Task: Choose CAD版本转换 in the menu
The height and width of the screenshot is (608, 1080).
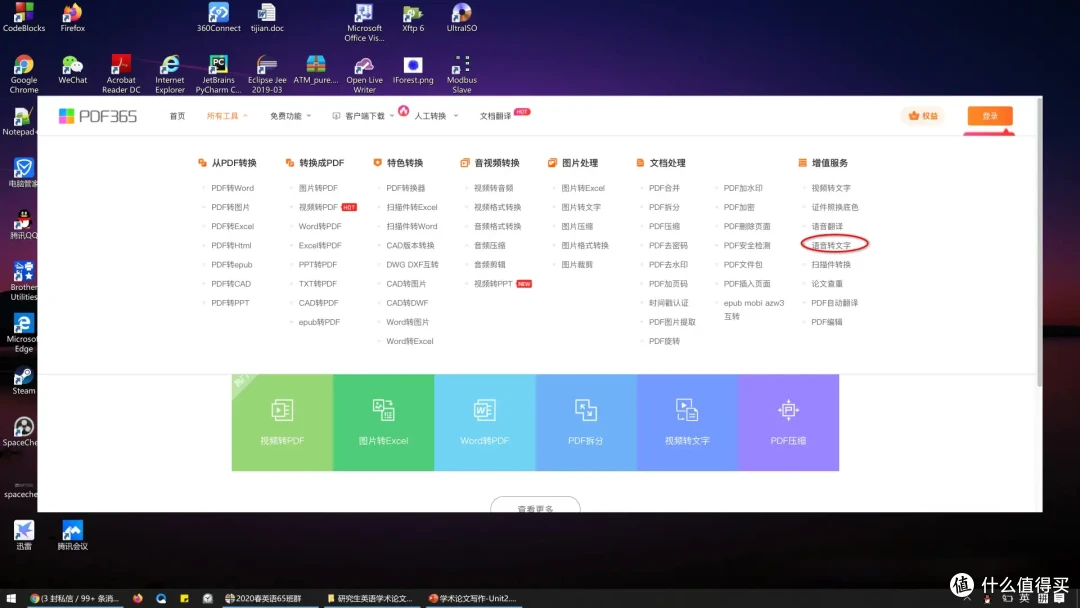Action: pyautogui.click(x=410, y=246)
